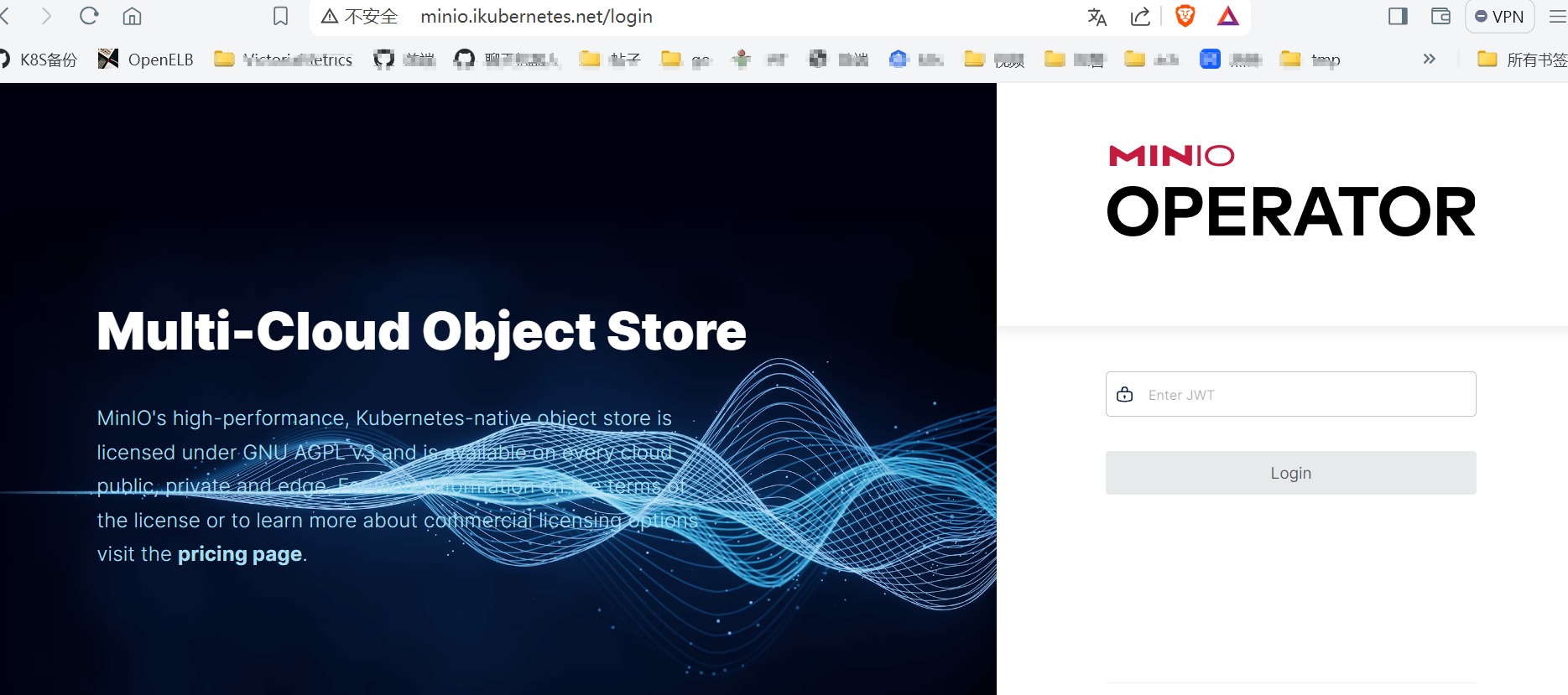This screenshot has height=695, width=1568.
Task: Open the browser hamburger menu
Action: 1558,17
